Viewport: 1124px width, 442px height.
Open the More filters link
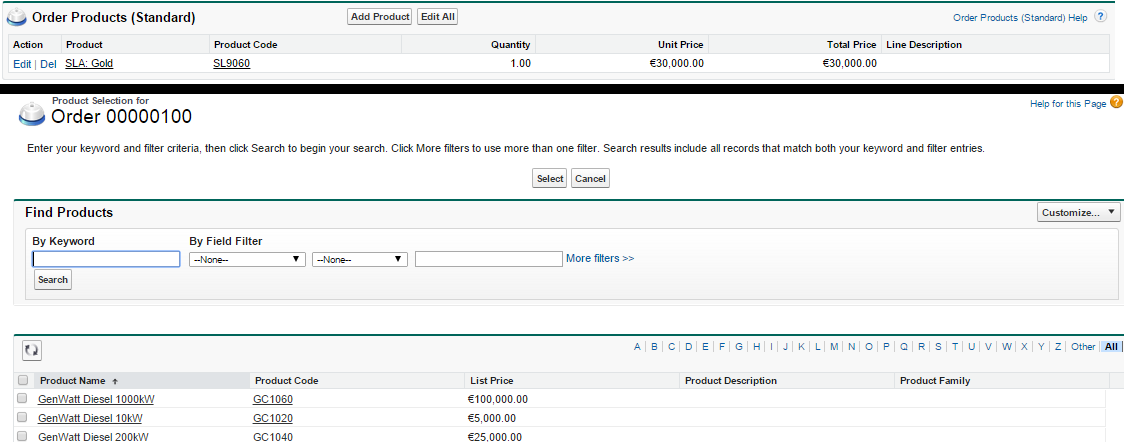pos(600,259)
